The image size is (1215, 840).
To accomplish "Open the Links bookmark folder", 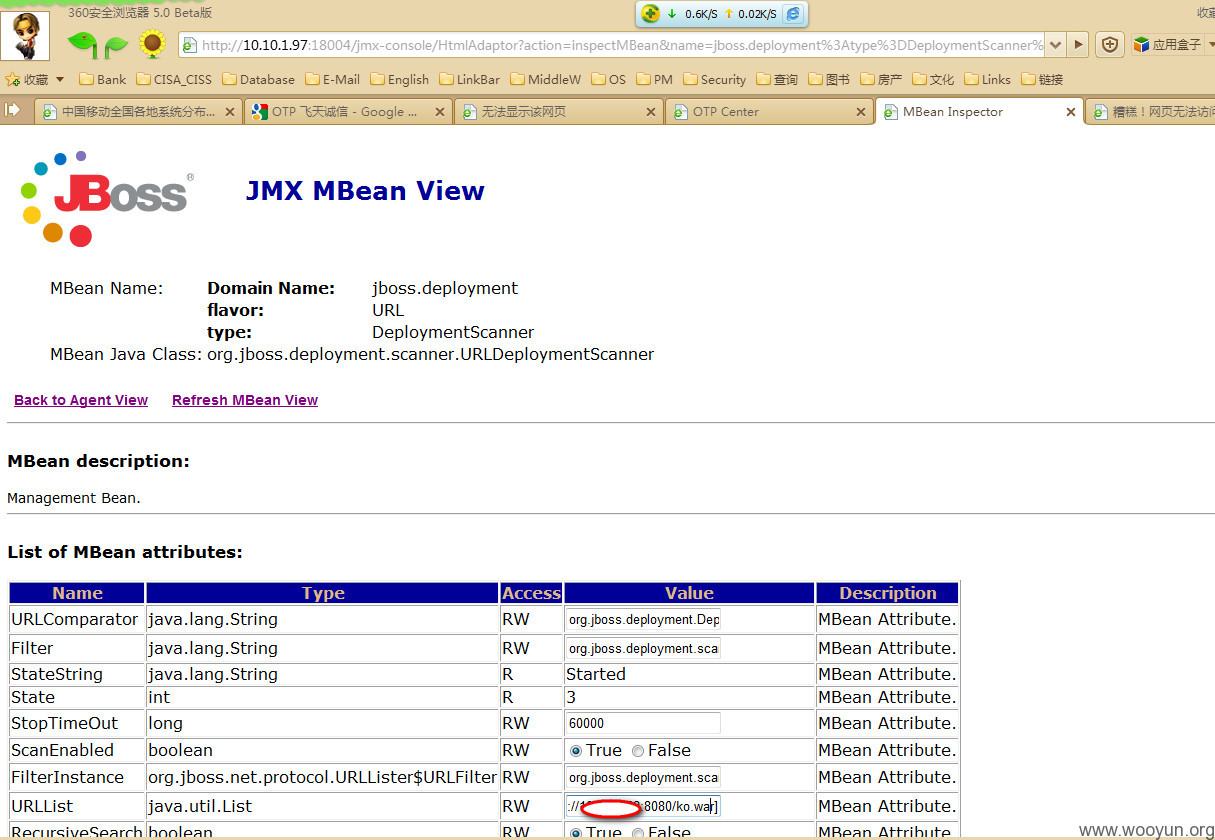I will tap(987, 79).
